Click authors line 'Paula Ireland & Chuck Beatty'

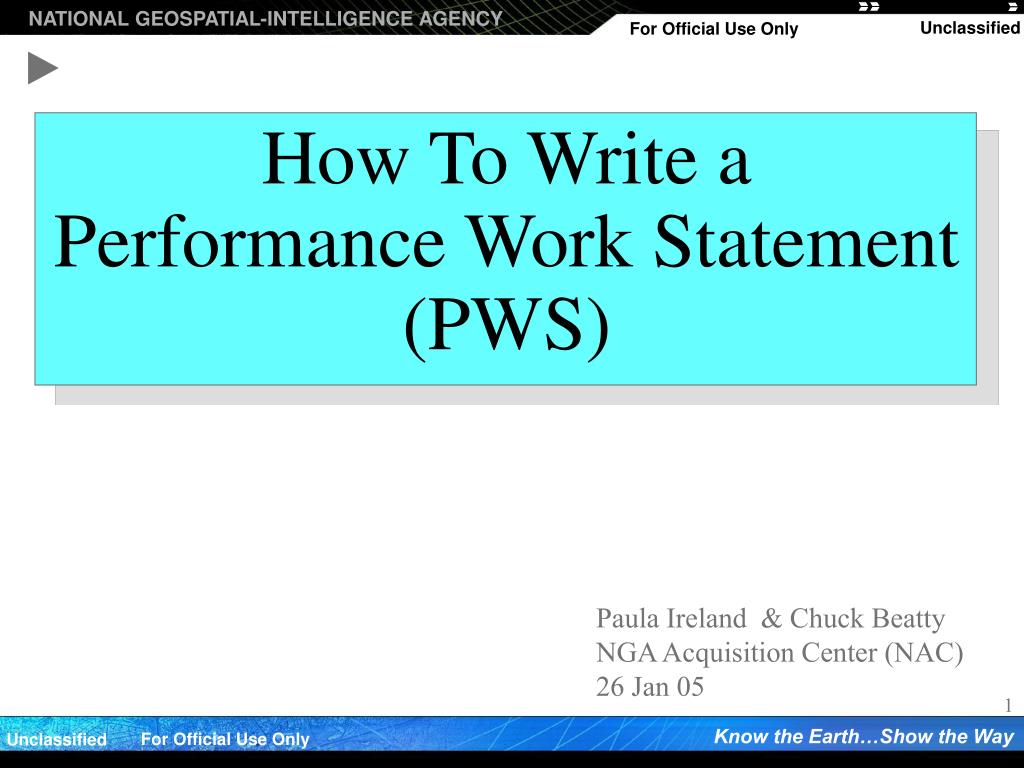point(770,618)
